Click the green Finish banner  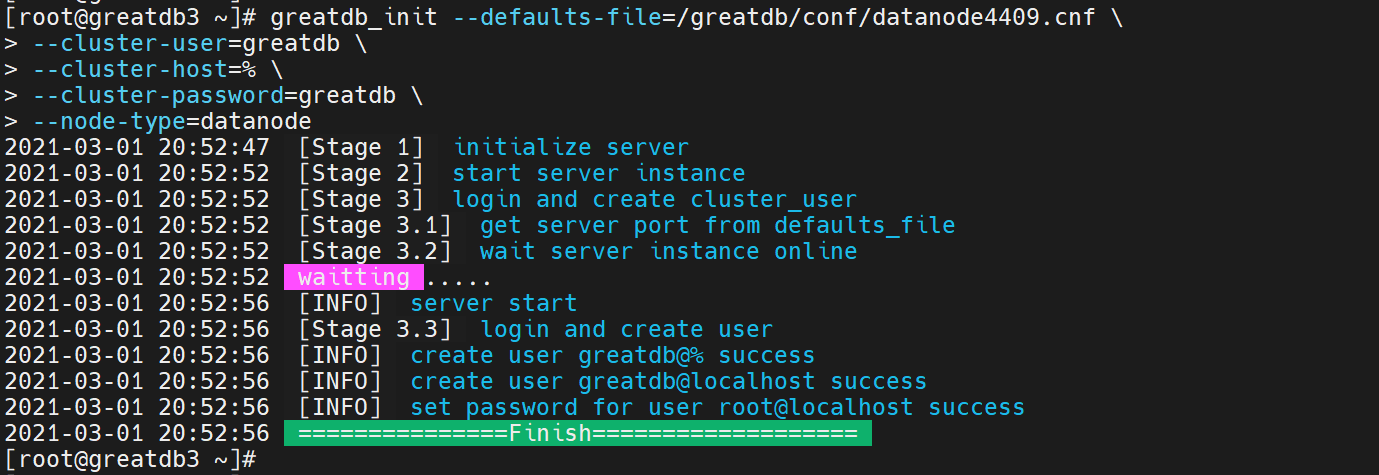[578, 434]
